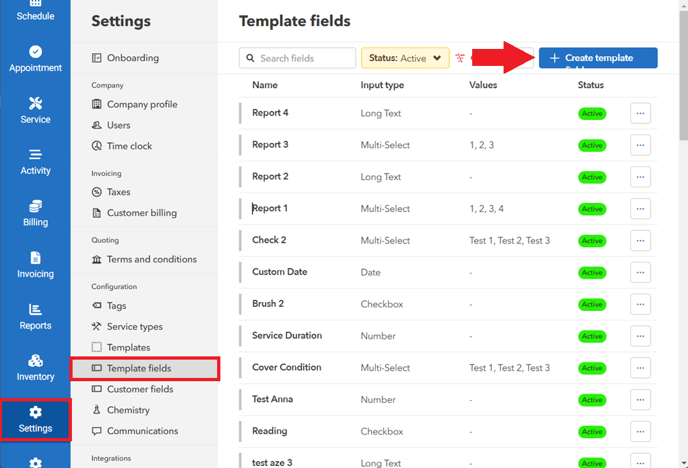Open Invoicing document icon
The height and width of the screenshot is (468, 688).
[35, 258]
